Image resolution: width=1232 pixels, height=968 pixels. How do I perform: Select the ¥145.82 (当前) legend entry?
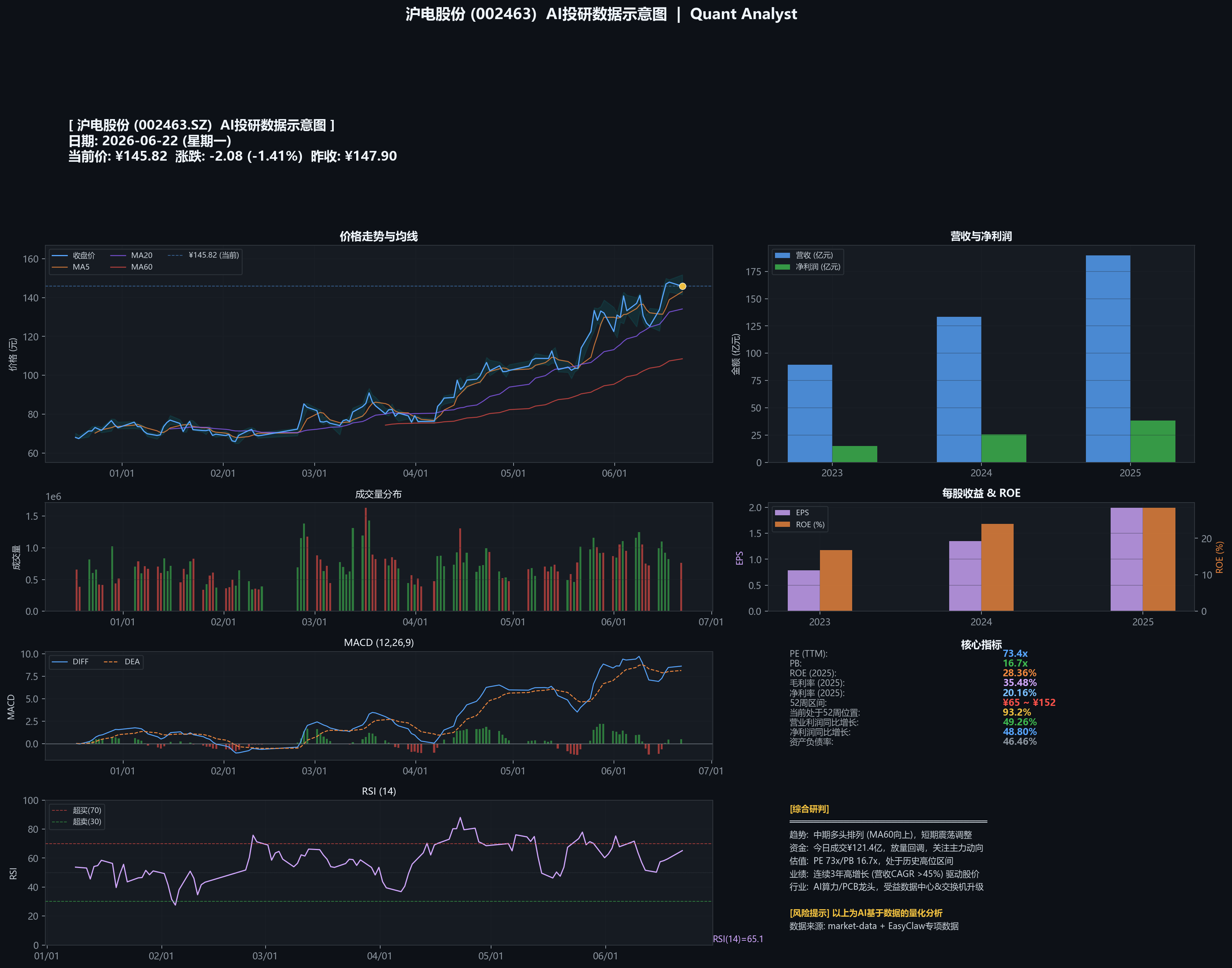(203, 255)
